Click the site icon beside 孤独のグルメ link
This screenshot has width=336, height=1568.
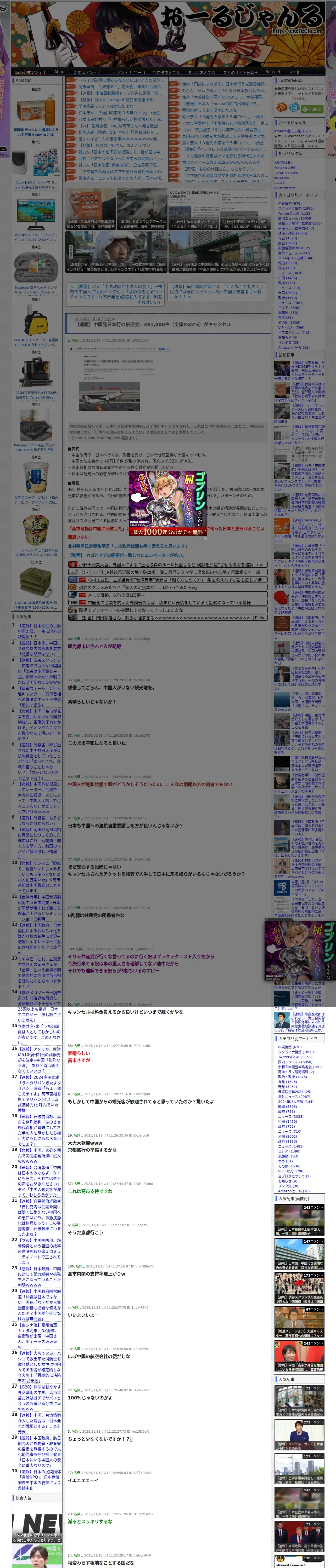pos(72,587)
